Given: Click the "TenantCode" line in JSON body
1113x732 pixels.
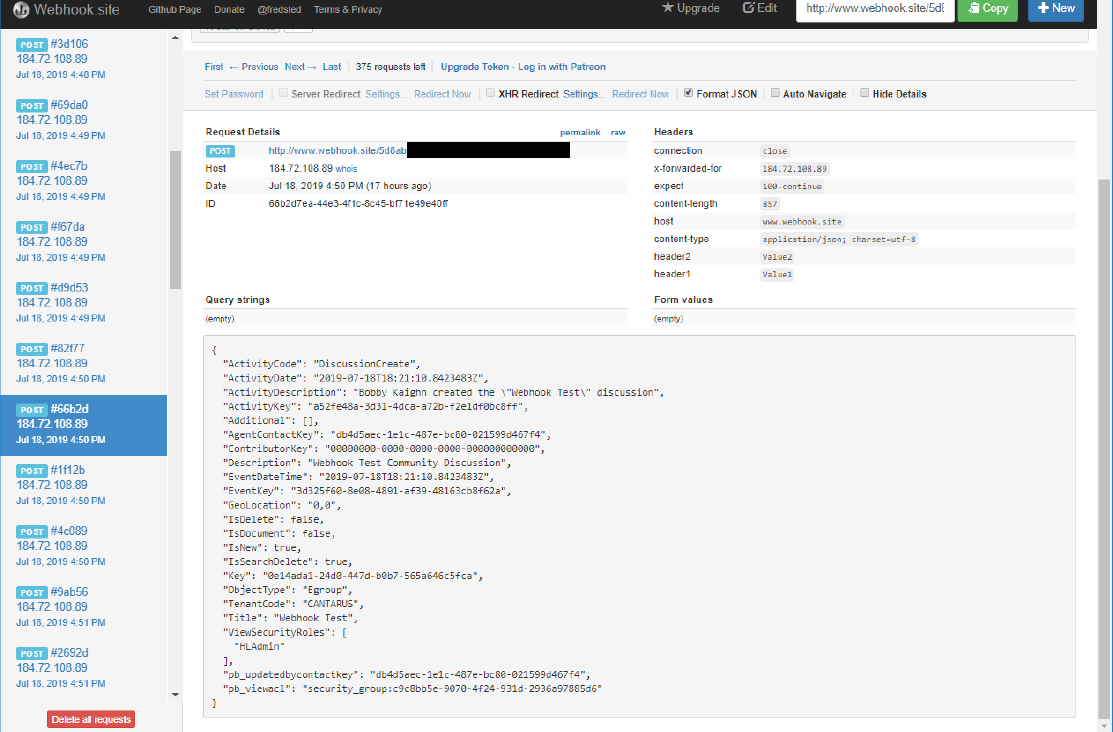Looking at the screenshot, I should point(293,604).
